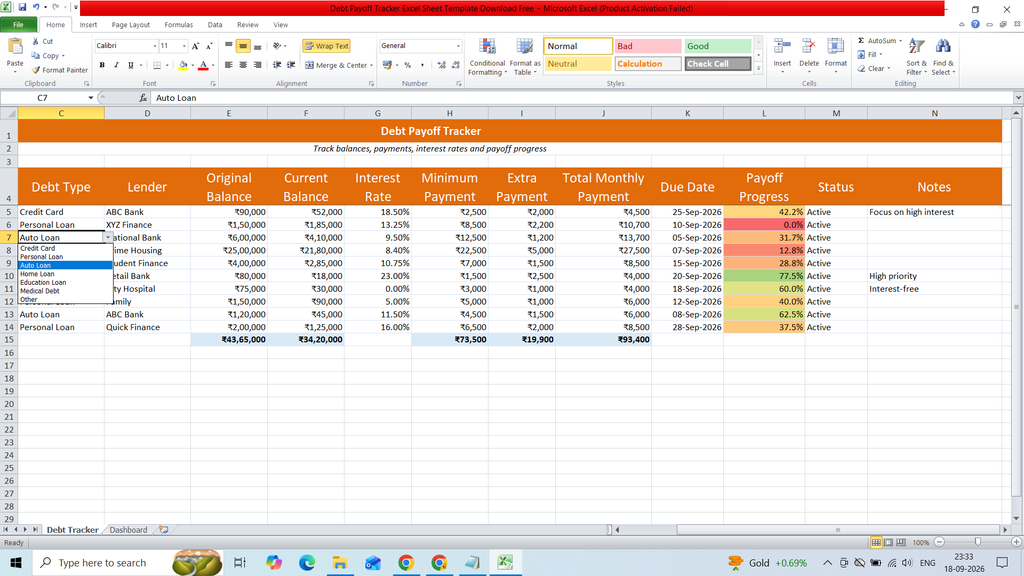Viewport: 1024px width, 576px height.
Task: Decrease font size with Shrink Font
Action: point(209,46)
